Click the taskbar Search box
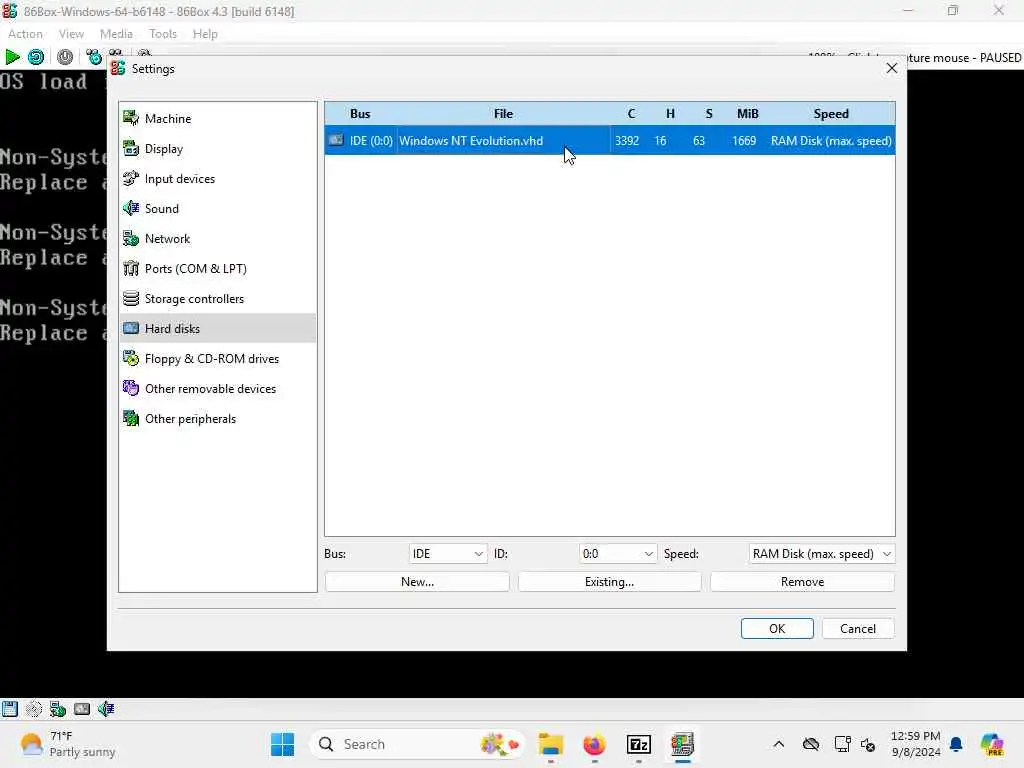The width and height of the screenshot is (1024, 768). (418, 744)
